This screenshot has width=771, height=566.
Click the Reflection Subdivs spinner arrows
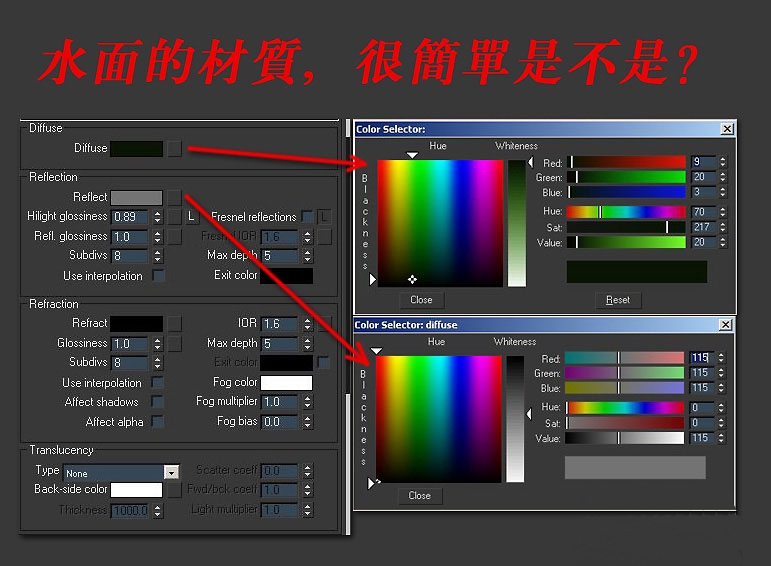point(157,256)
